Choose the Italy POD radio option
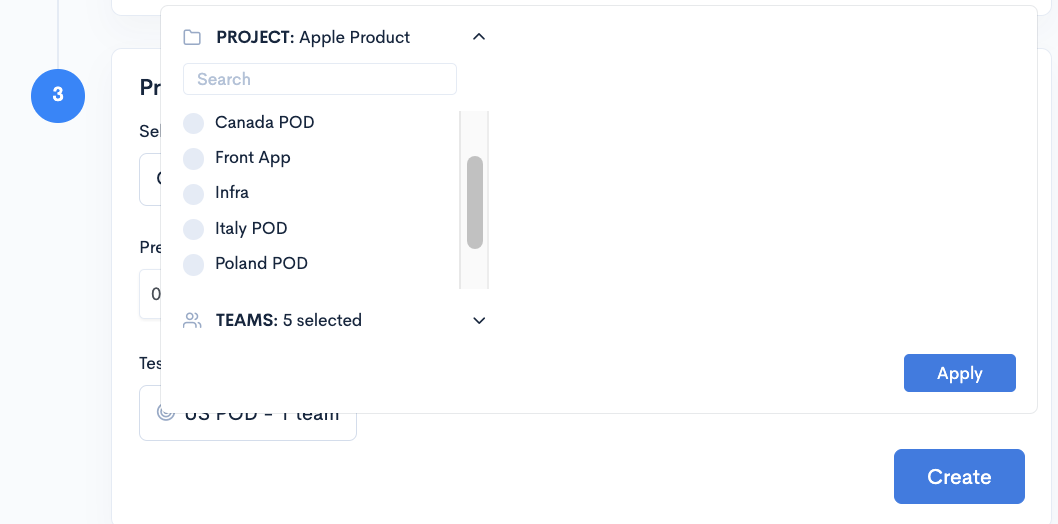Screen dimensions: 1058x524 pos(194,228)
